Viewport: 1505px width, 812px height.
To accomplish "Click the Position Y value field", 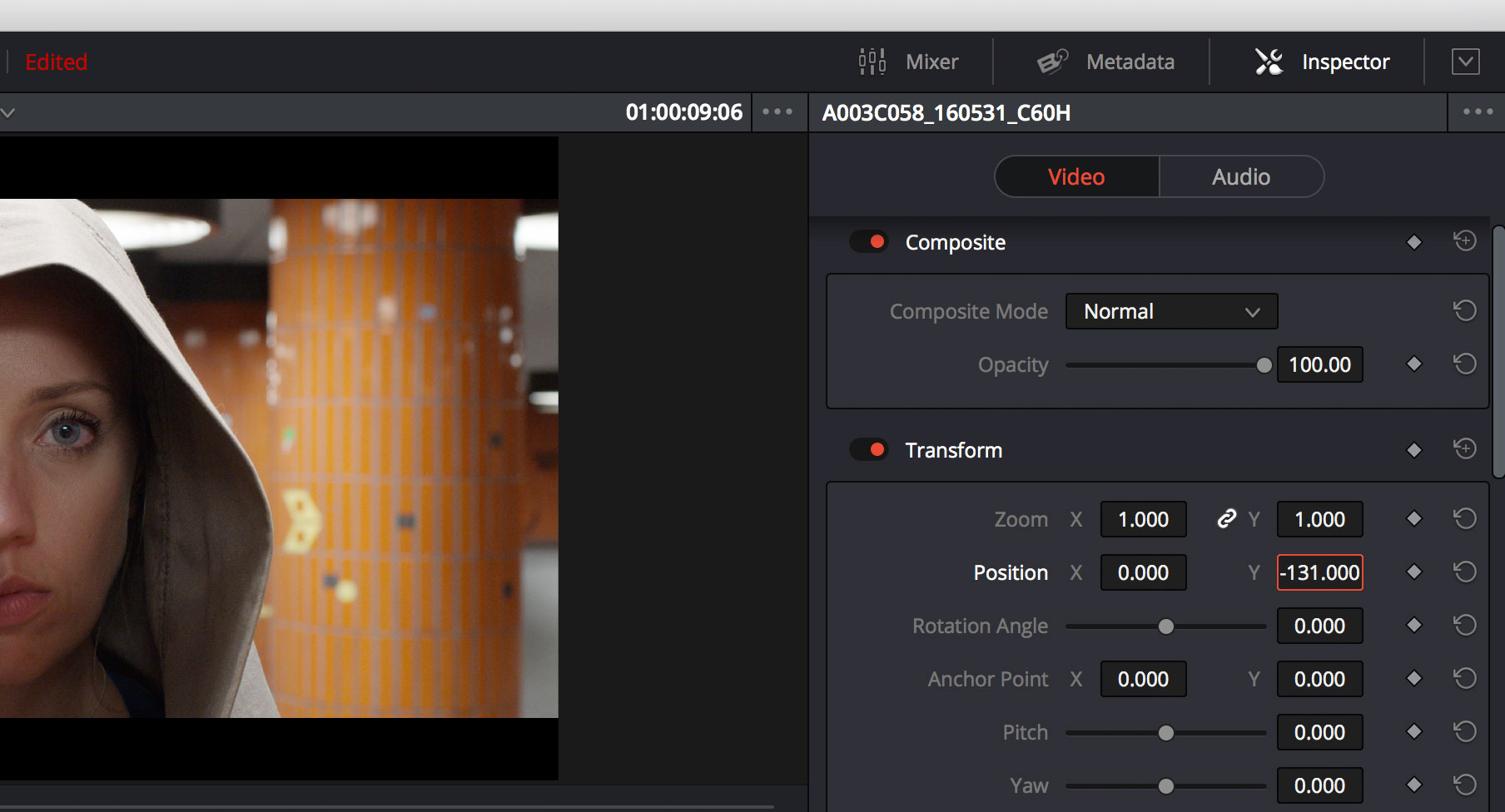I will (1319, 572).
